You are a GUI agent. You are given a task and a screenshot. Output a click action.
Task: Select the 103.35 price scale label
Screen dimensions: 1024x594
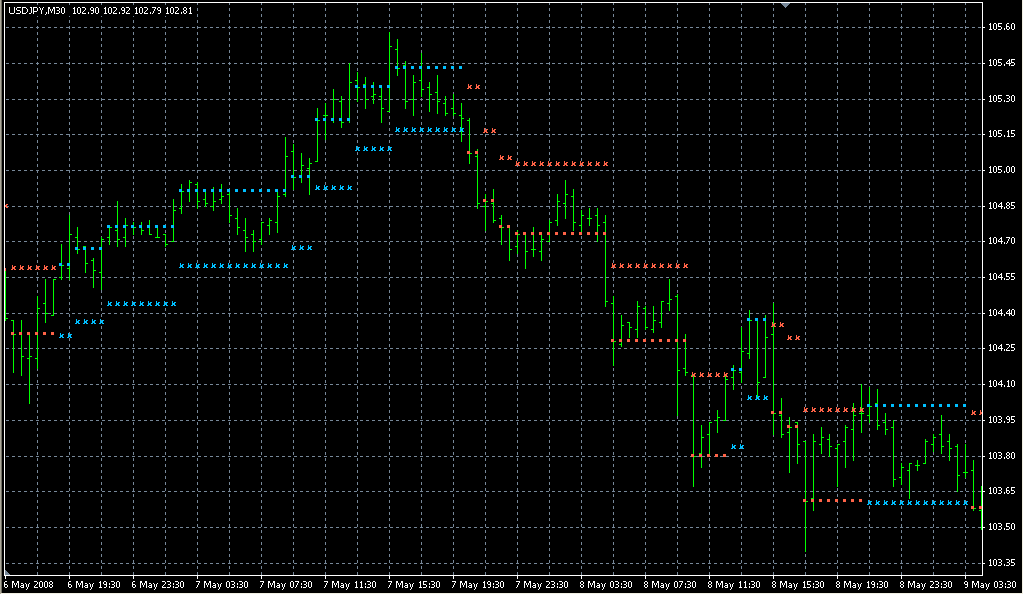point(1001,563)
